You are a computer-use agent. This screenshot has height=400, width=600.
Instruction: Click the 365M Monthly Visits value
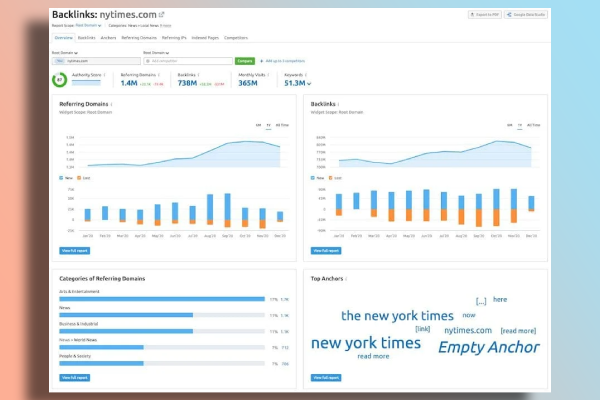pos(248,83)
